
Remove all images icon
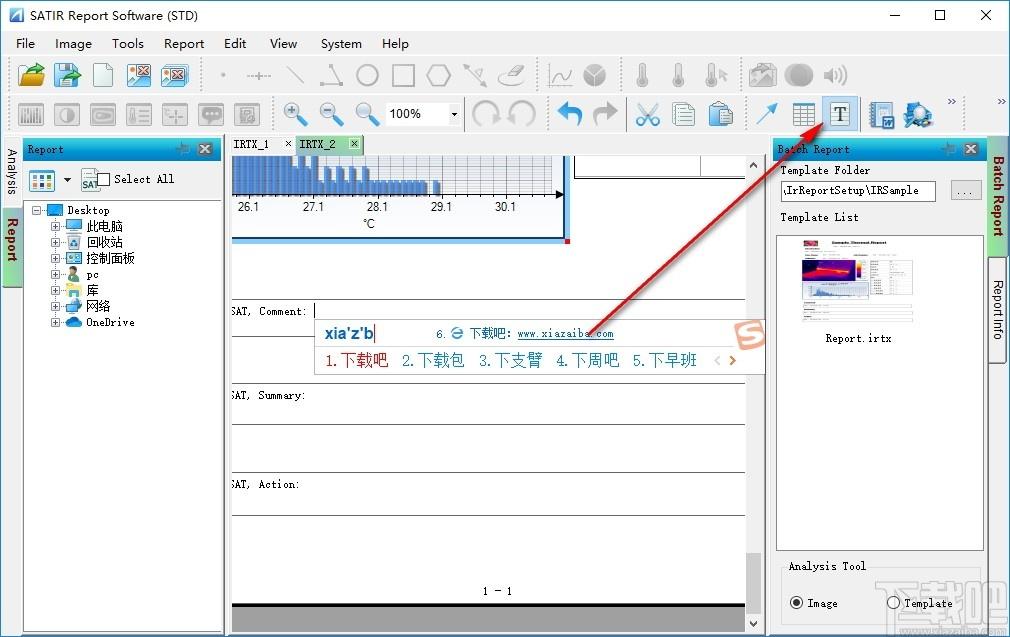pyautogui.click(x=175, y=75)
